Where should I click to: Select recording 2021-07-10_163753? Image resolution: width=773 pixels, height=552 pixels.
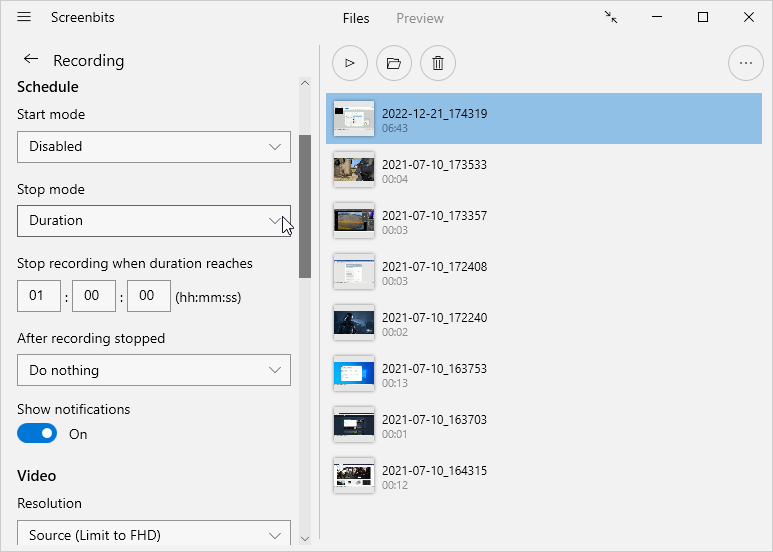click(544, 374)
